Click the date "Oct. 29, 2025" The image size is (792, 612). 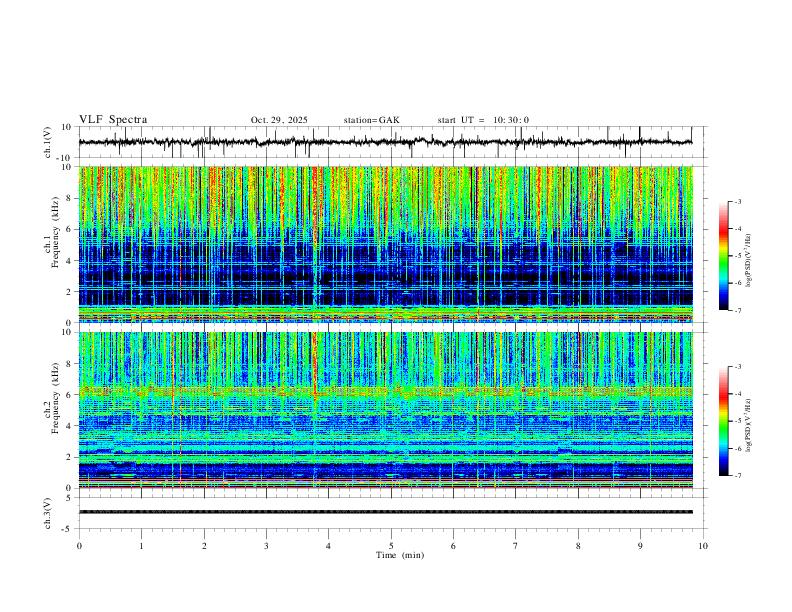[279, 120]
